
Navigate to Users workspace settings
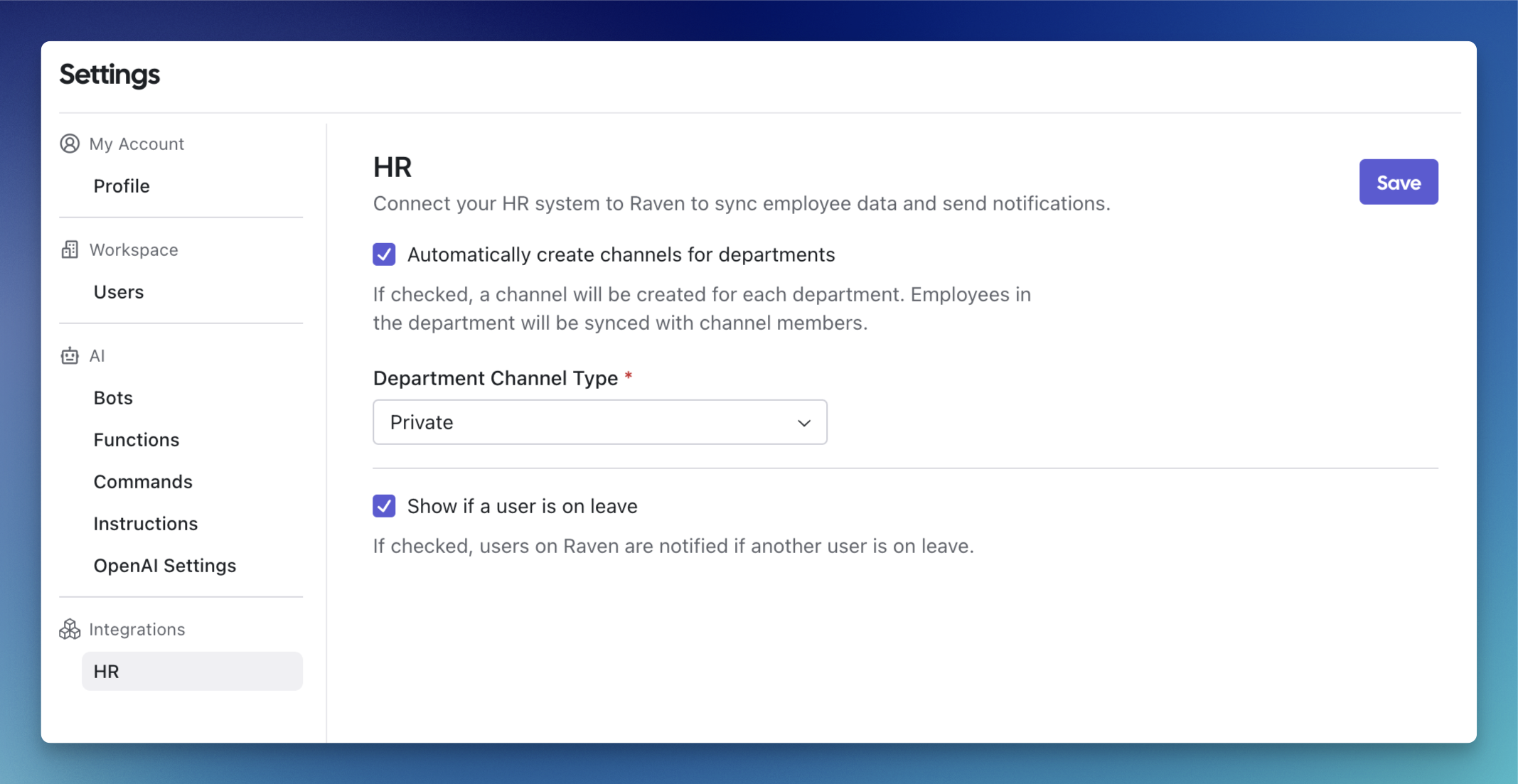(118, 291)
